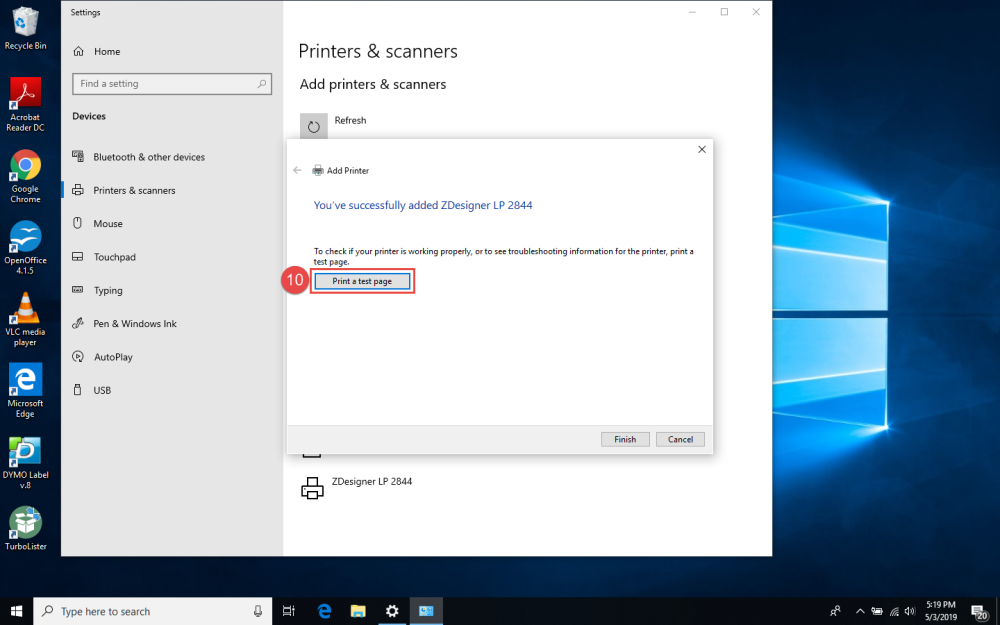Open Edge from the taskbar
The image size is (1000, 625).
(x=325, y=611)
